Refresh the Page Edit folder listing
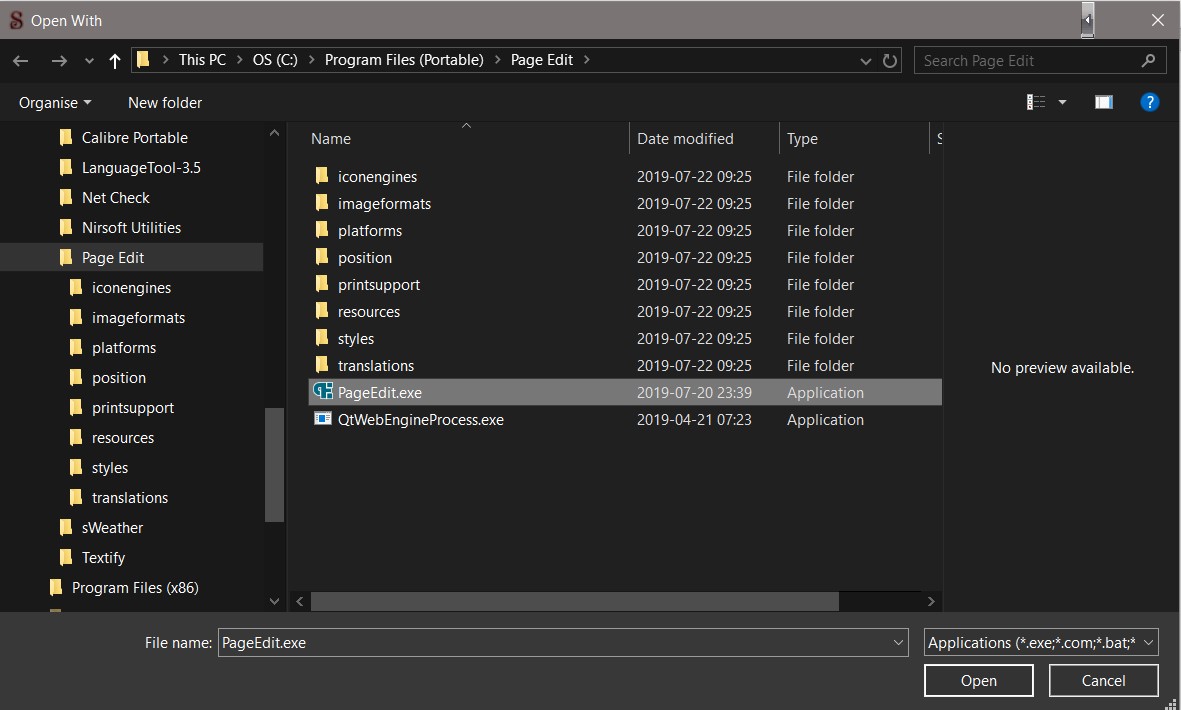The height and width of the screenshot is (710, 1181). pyautogui.click(x=890, y=61)
